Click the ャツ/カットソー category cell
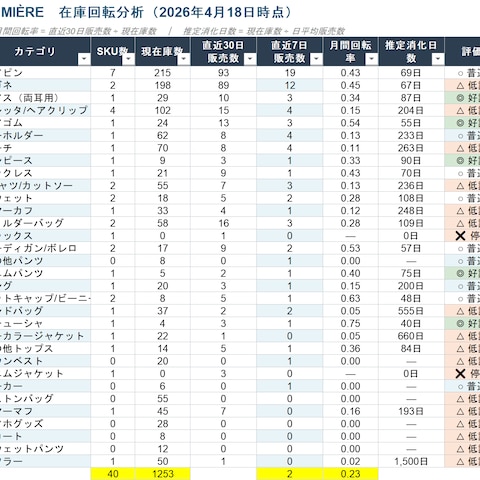 click(45, 185)
